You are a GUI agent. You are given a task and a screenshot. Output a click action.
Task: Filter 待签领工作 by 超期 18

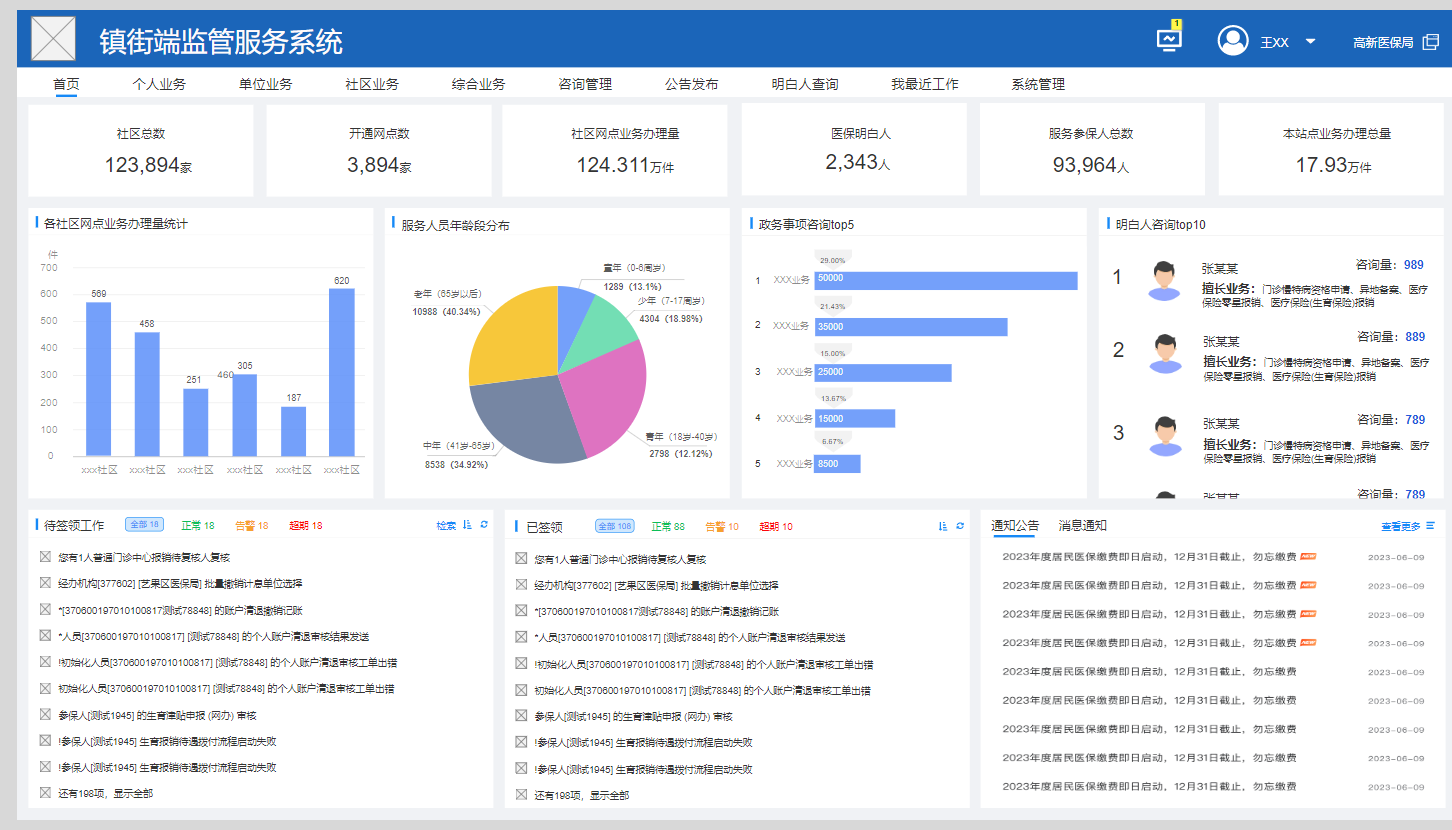pyautogui.click(x=305, y=525)
